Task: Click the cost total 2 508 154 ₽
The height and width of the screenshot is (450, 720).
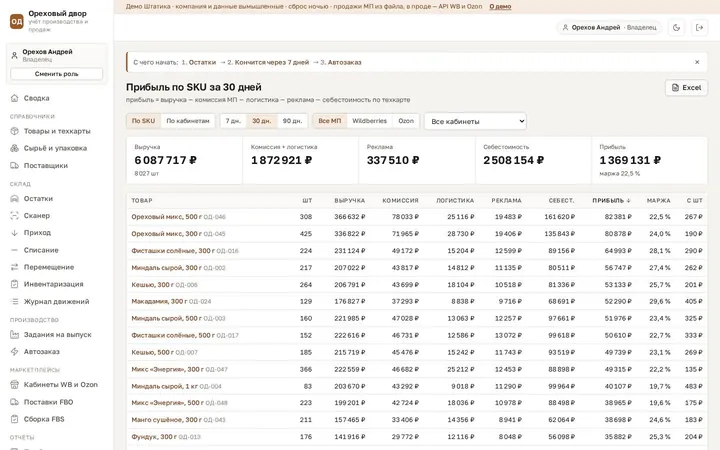Action: pyautogui.click(x=513, y=160)
